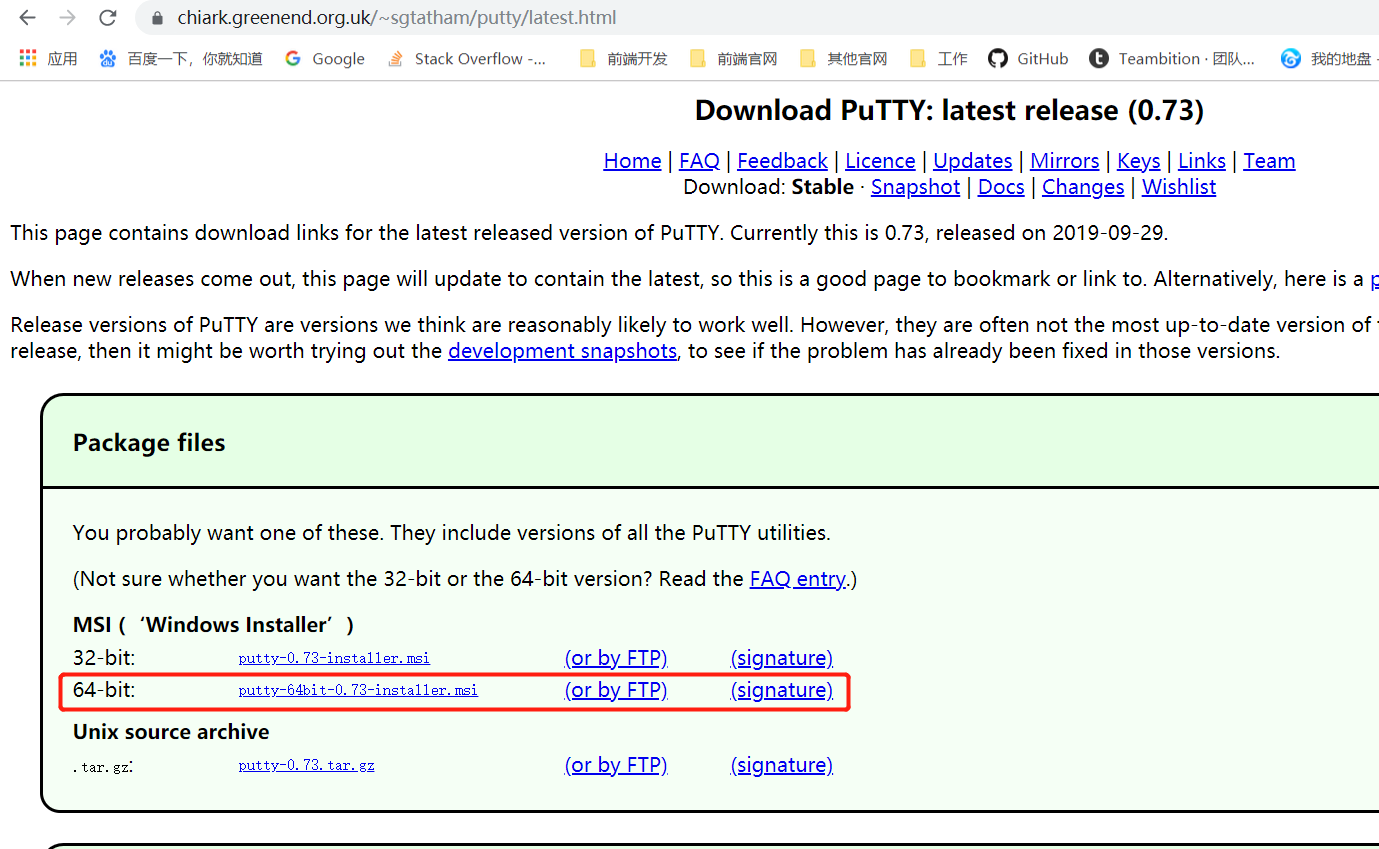Open 64-bit row's (signature) link
The image size is (1379, 849).
[x=782, y=690]
